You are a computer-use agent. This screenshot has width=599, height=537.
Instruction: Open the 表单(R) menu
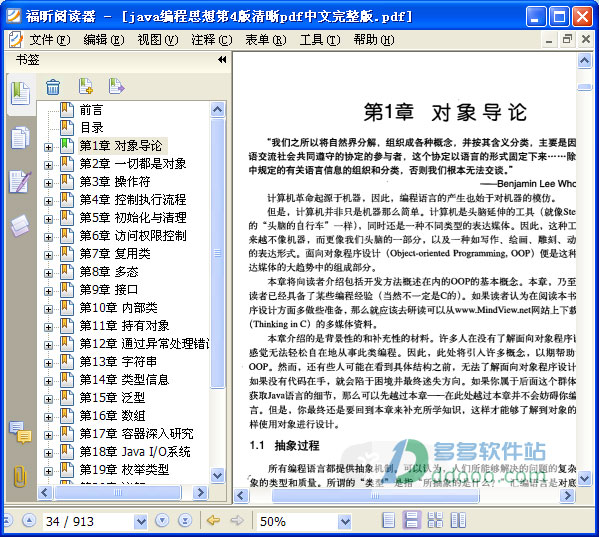pos(266,40)
